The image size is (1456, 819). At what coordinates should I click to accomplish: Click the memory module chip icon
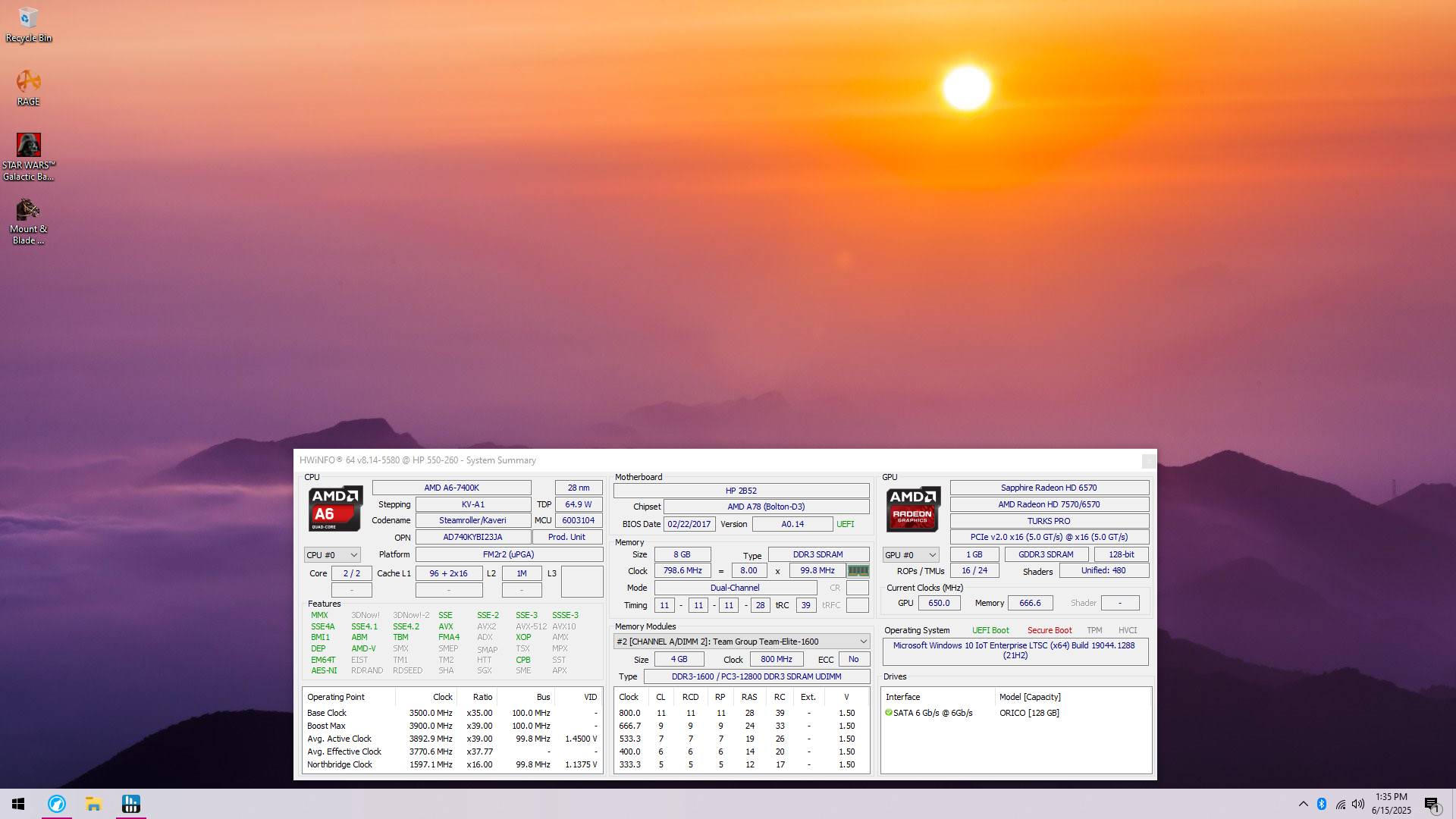(858, 570)
